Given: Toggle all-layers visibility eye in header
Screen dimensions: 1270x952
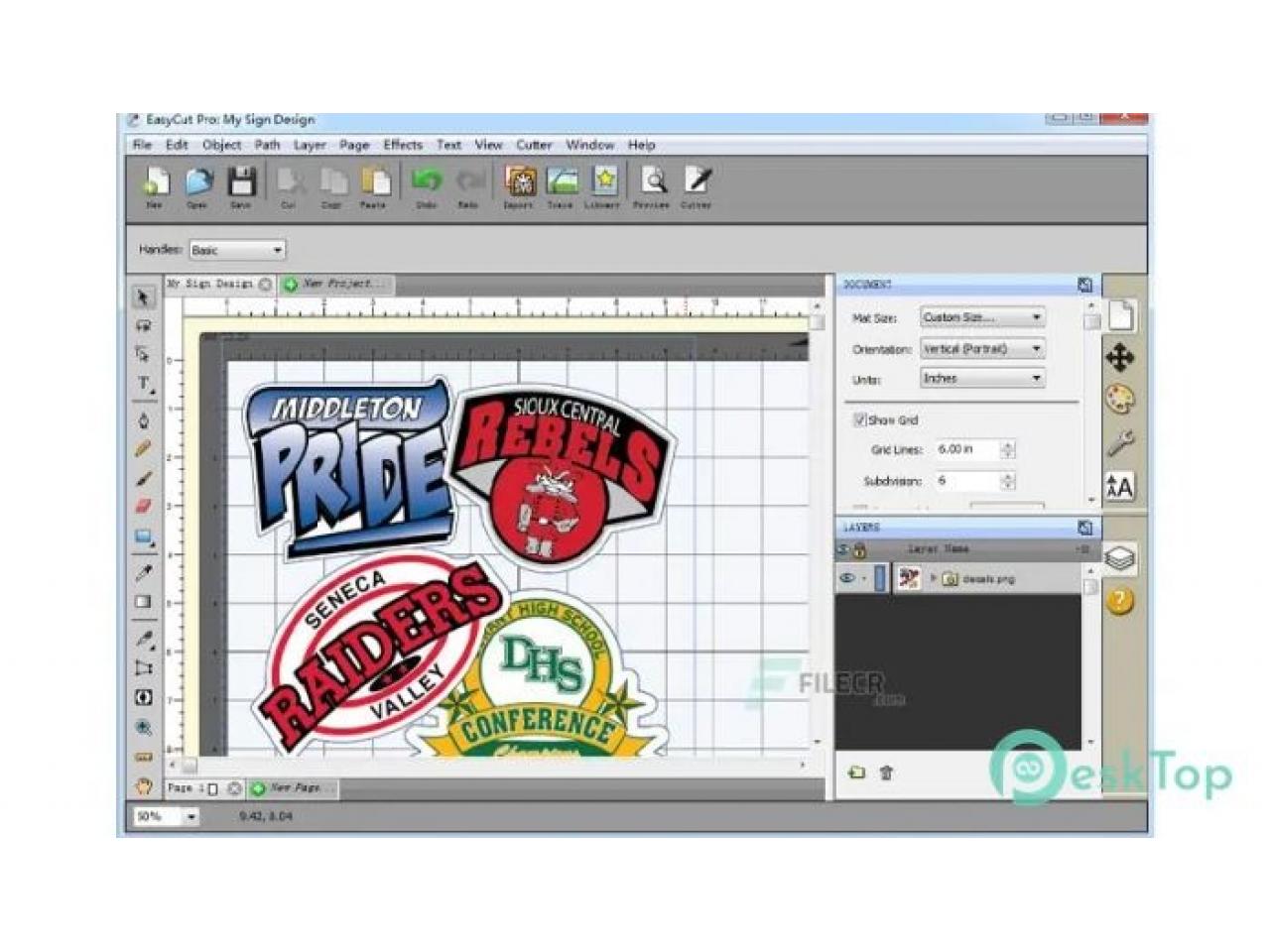Looking at the screenshot, I should click(844, 548).
